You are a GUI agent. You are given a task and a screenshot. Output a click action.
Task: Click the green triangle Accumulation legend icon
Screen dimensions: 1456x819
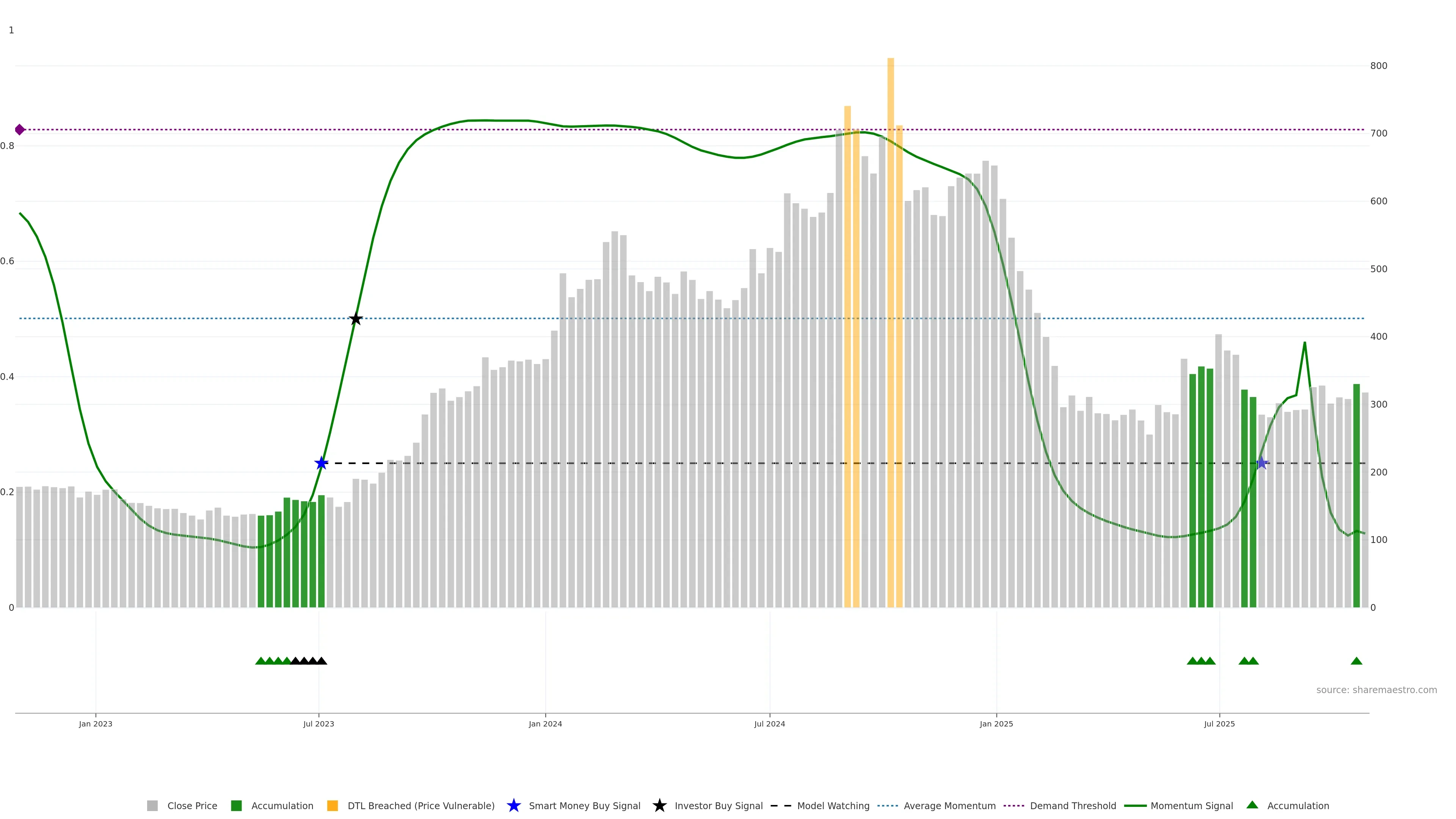coord(1252,805)
